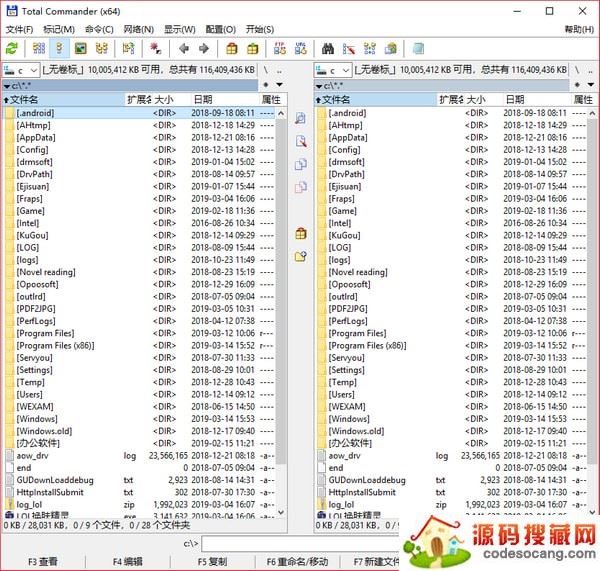
Task: Click the forward arrow navigation icon
Action: coord(204,48)
